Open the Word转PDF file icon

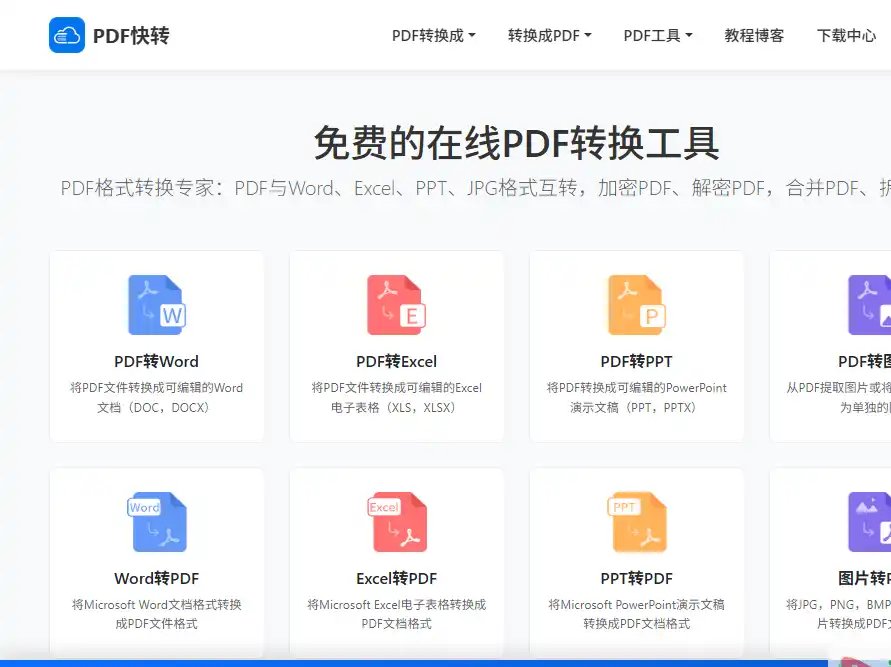pos(157,522)
